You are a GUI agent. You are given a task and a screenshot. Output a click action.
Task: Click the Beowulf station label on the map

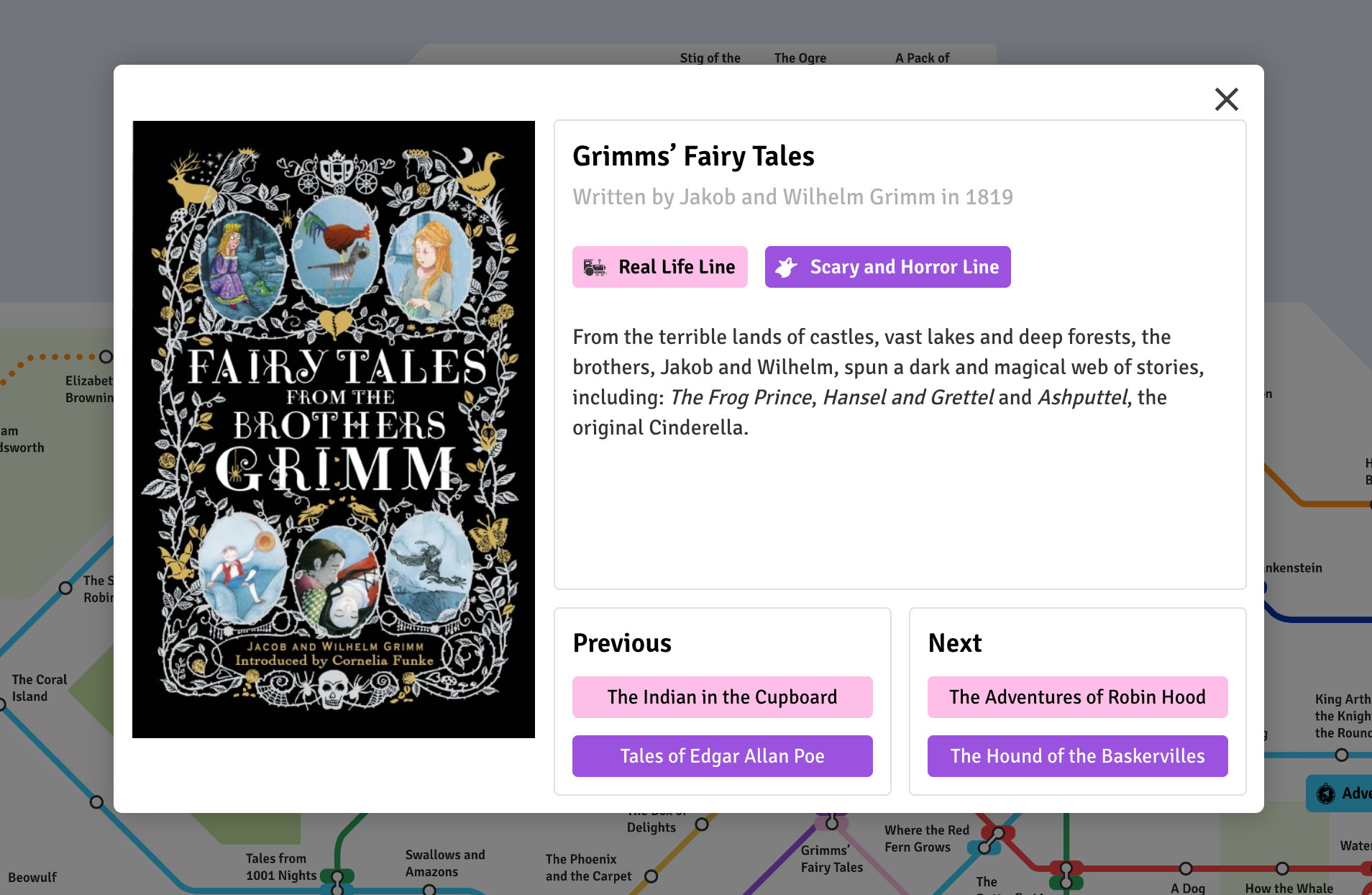point(32,878)
